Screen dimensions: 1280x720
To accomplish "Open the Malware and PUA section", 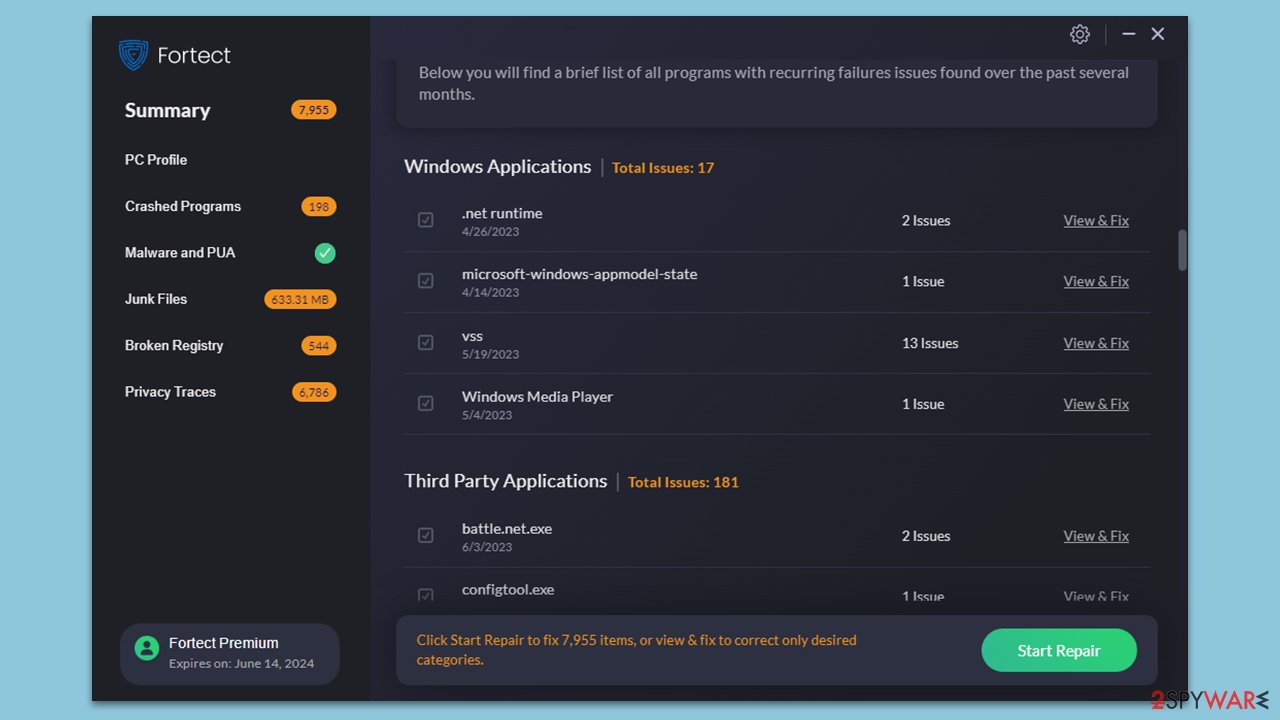I will click(180, 253).
